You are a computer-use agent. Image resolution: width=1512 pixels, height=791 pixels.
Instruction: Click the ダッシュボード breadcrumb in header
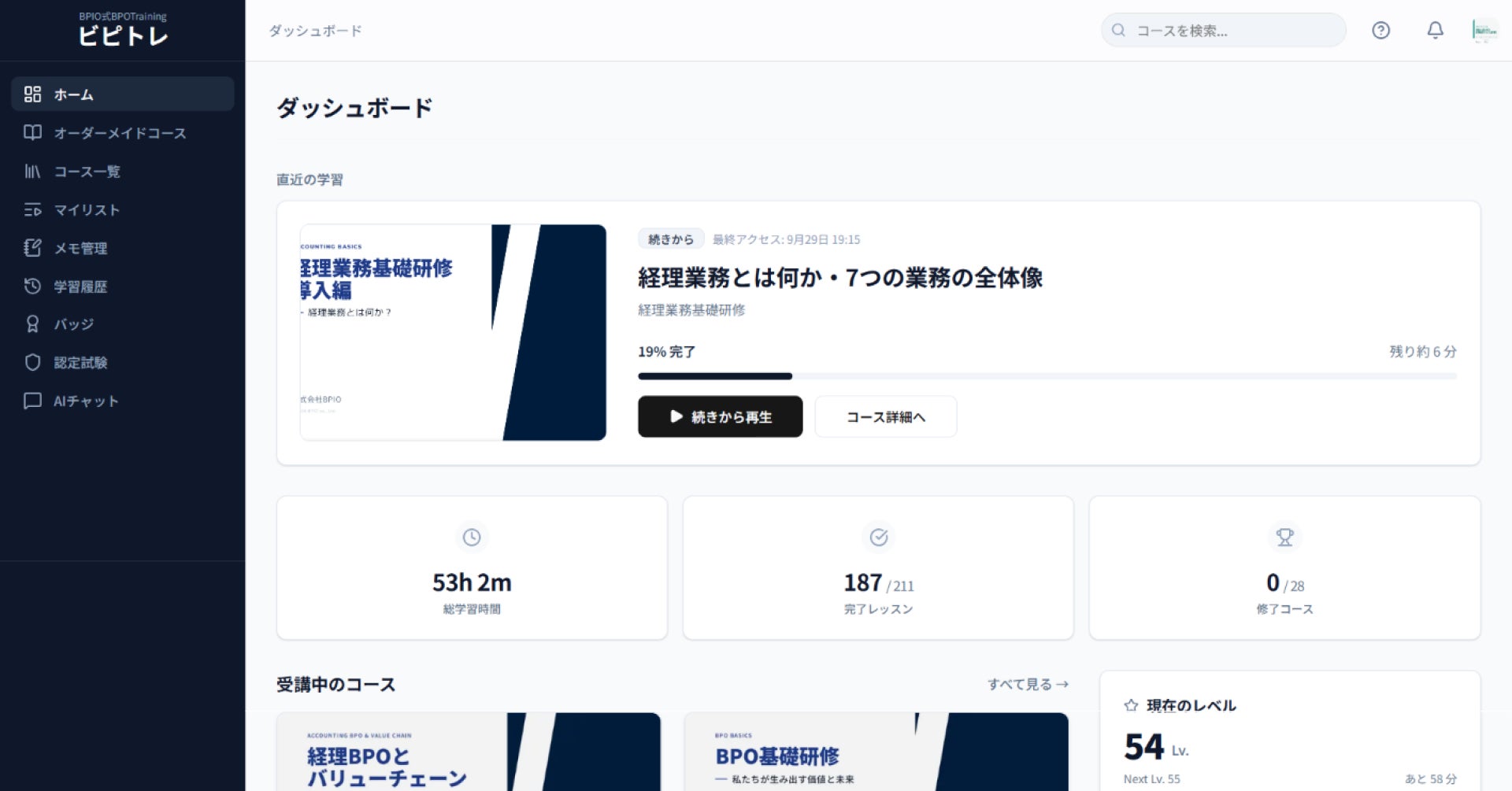[x=315, y=31]
